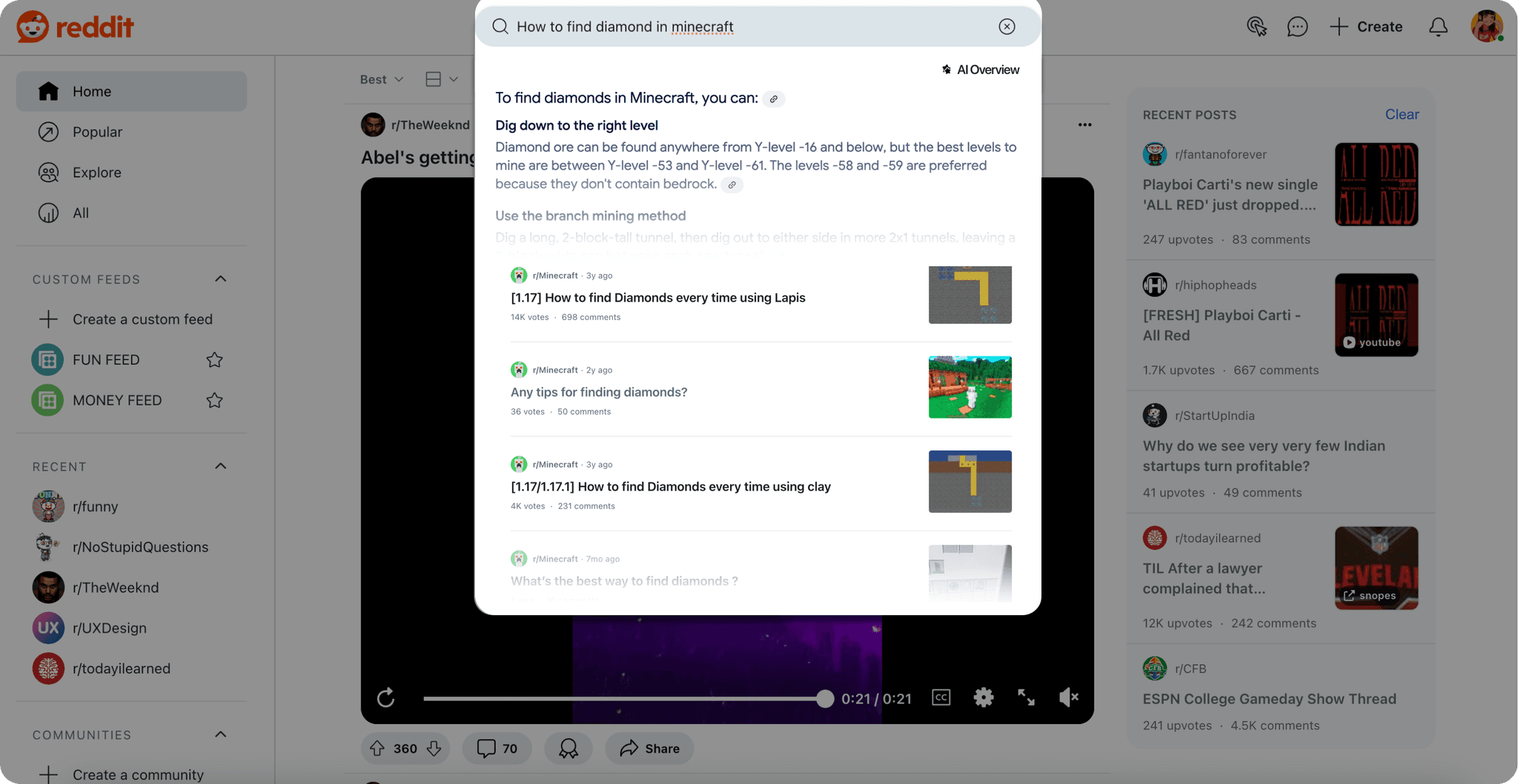The height and width of the screenshot is (784, 1518).
Task: Collapse the Communities section
Action: pos(220,735)
